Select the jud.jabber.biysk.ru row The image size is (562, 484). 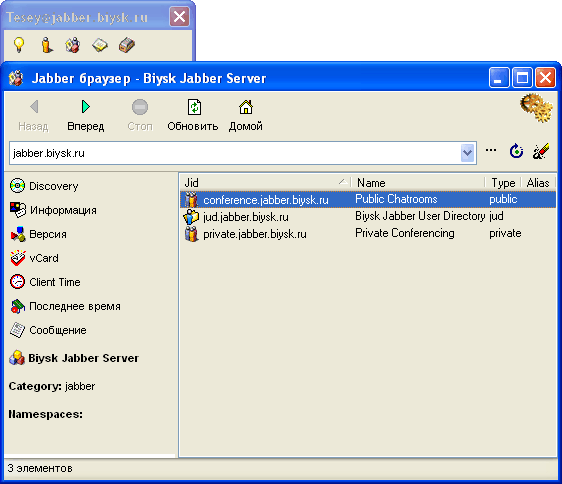click(368, 217)
